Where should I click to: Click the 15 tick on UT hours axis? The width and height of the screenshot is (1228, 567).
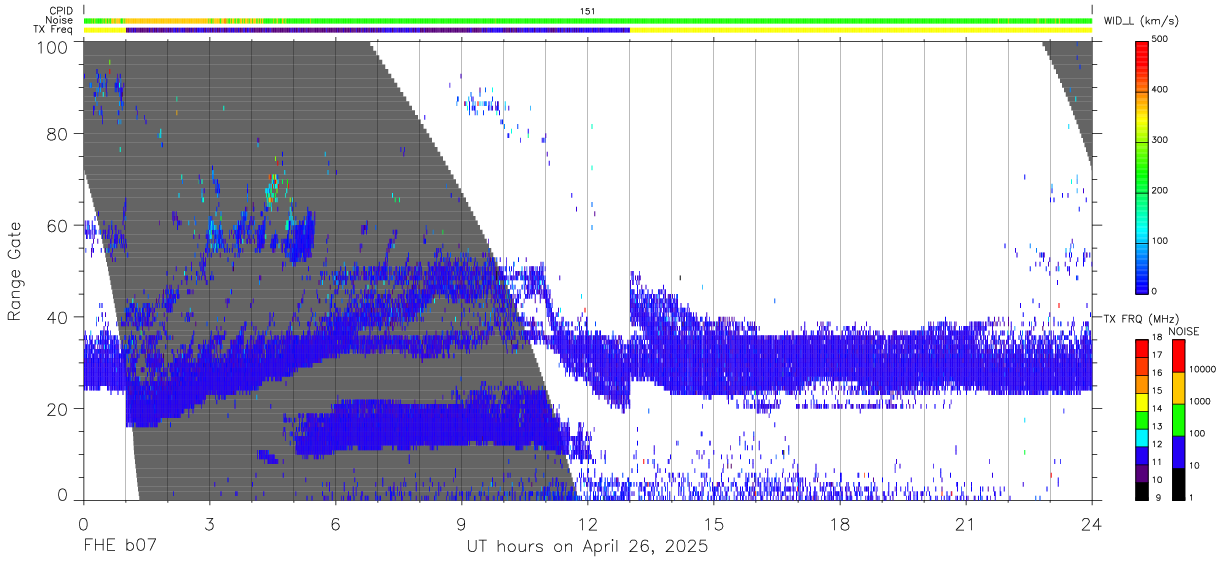pyautogui.click(x=714, y=524)
